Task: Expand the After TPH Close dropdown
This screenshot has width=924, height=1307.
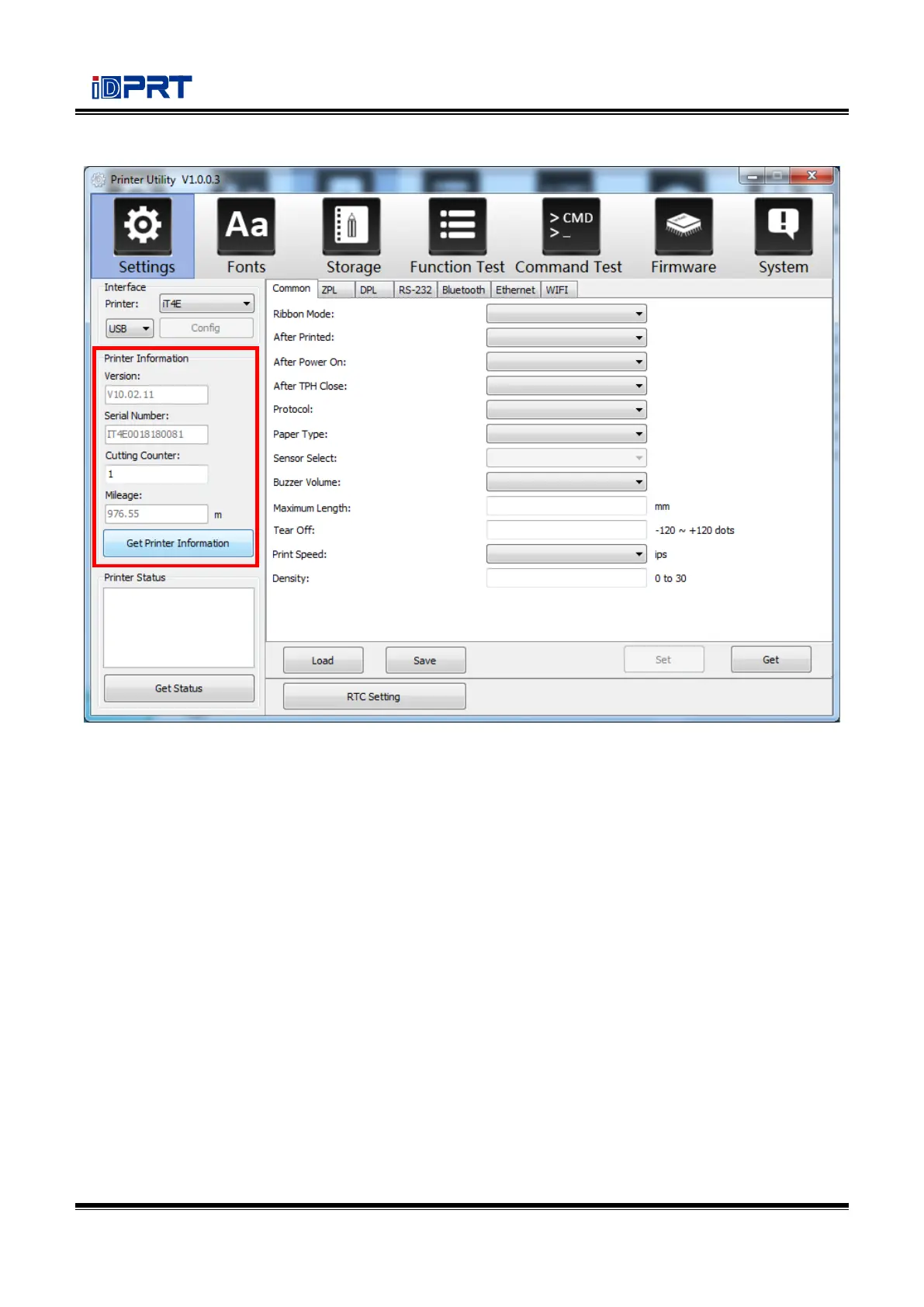Action: click(x=566, y=386)
